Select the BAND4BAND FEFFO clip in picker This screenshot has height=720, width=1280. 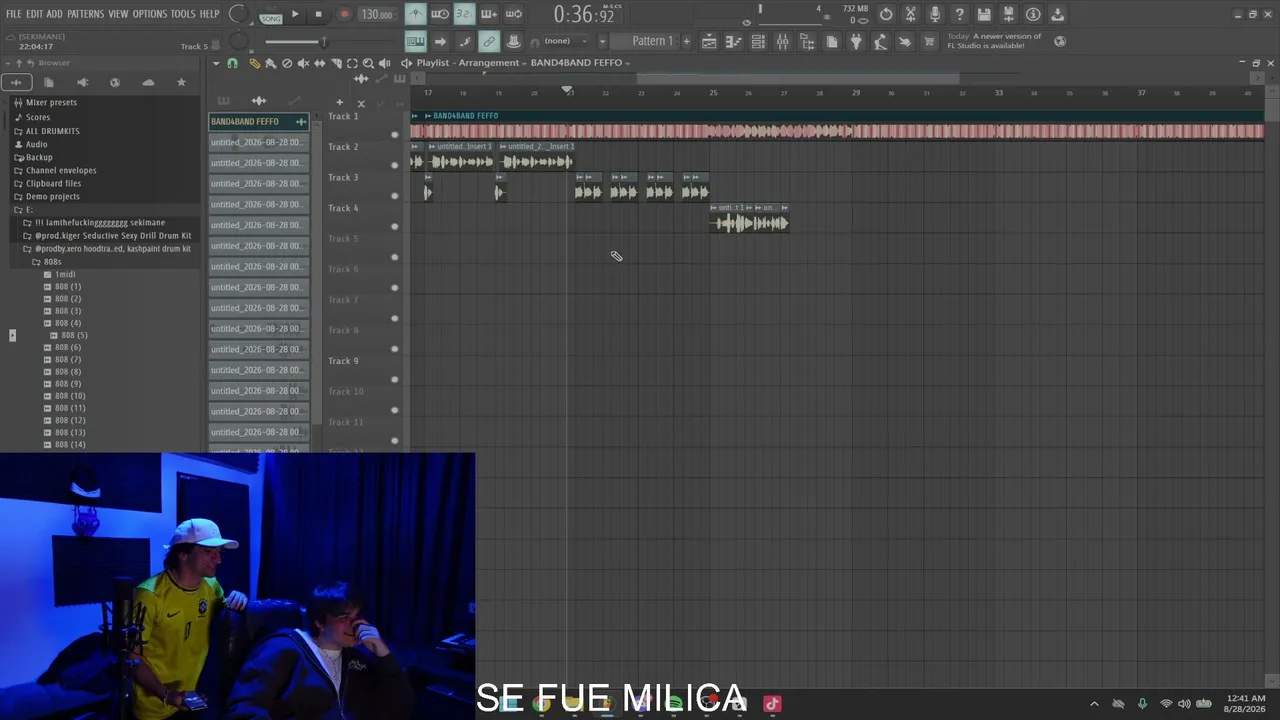click(x=259, y=122)
